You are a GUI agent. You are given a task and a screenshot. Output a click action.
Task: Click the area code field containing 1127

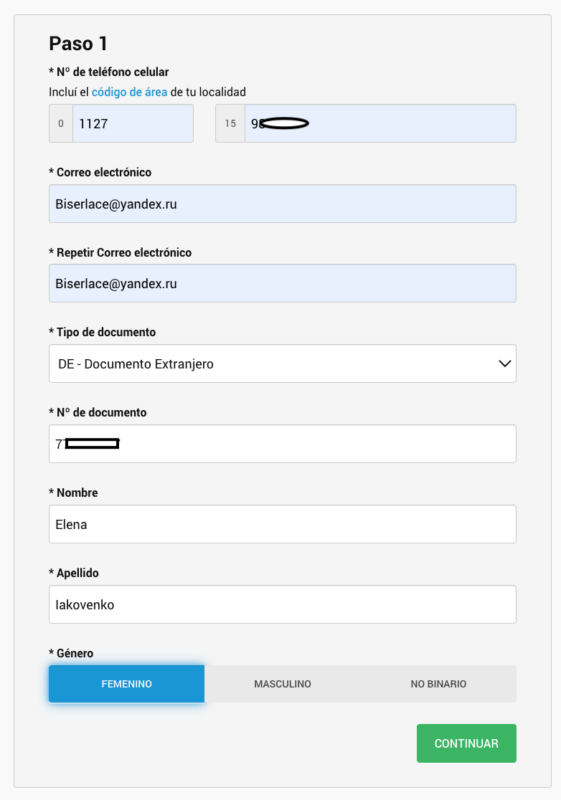point(133,123)
